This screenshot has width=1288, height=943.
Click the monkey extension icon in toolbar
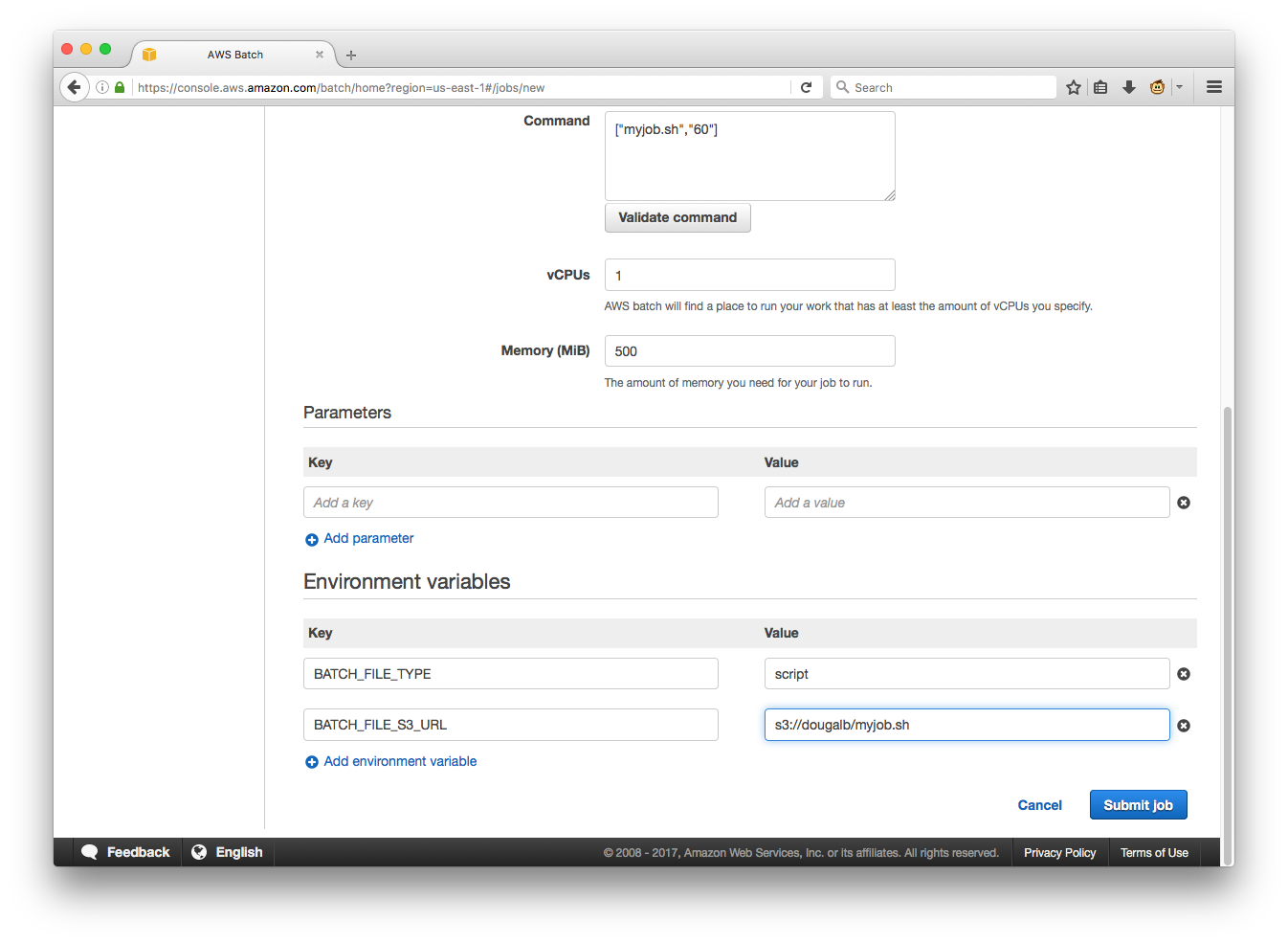pos(1157,87)
